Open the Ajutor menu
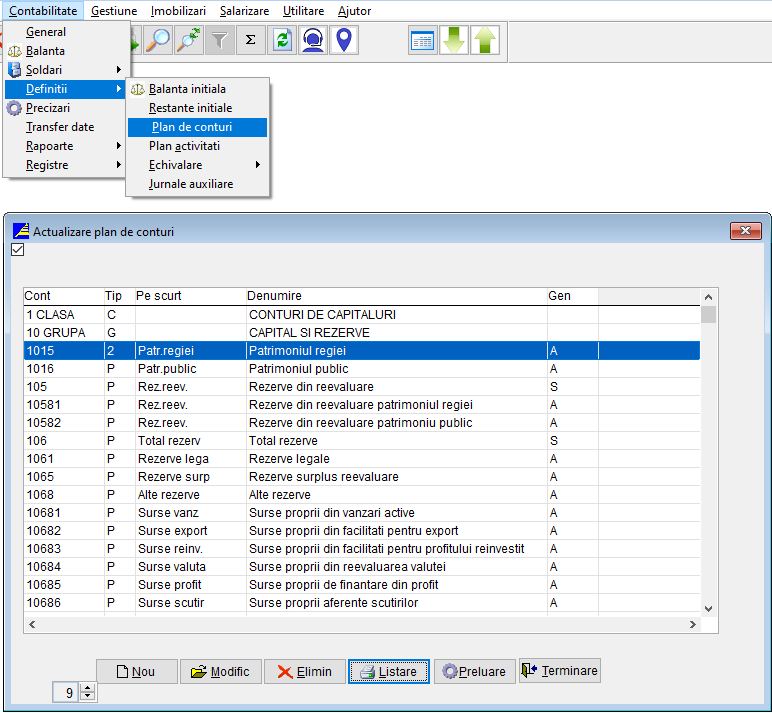772x713 pixels. click(354, 10)
